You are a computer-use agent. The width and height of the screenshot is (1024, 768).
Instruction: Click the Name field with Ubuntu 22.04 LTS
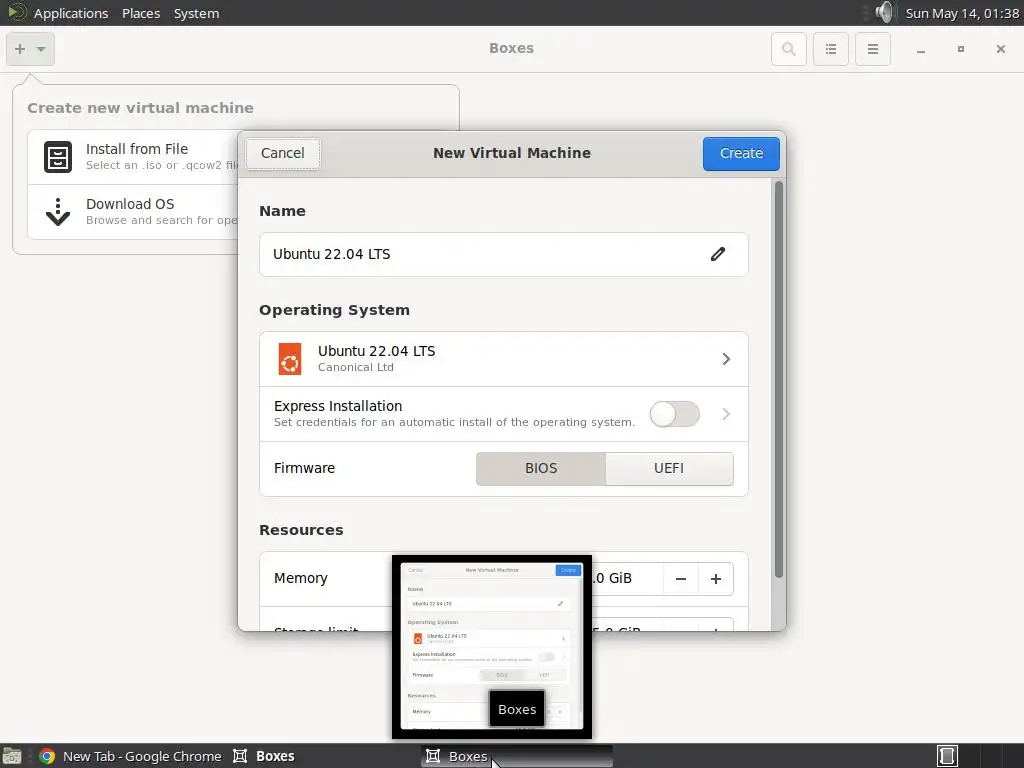click(504, 254)
